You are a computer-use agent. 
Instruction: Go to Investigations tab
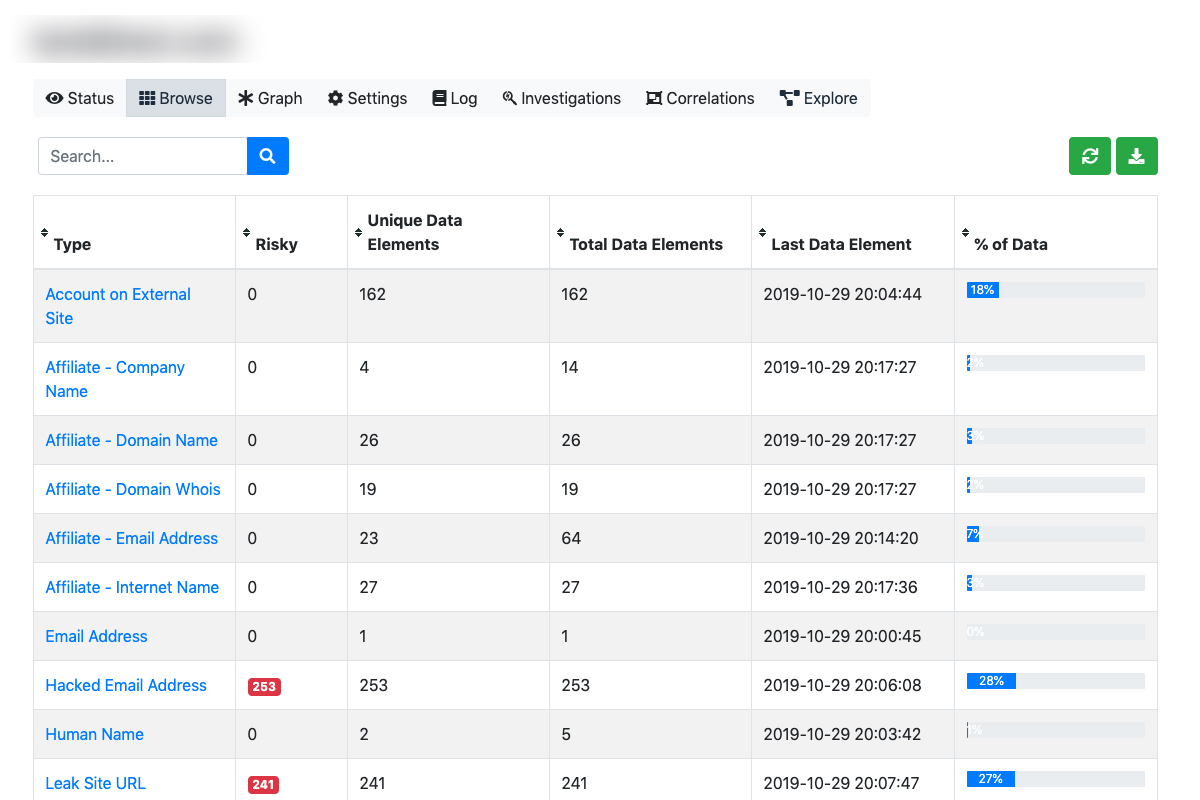pos(561,98)
